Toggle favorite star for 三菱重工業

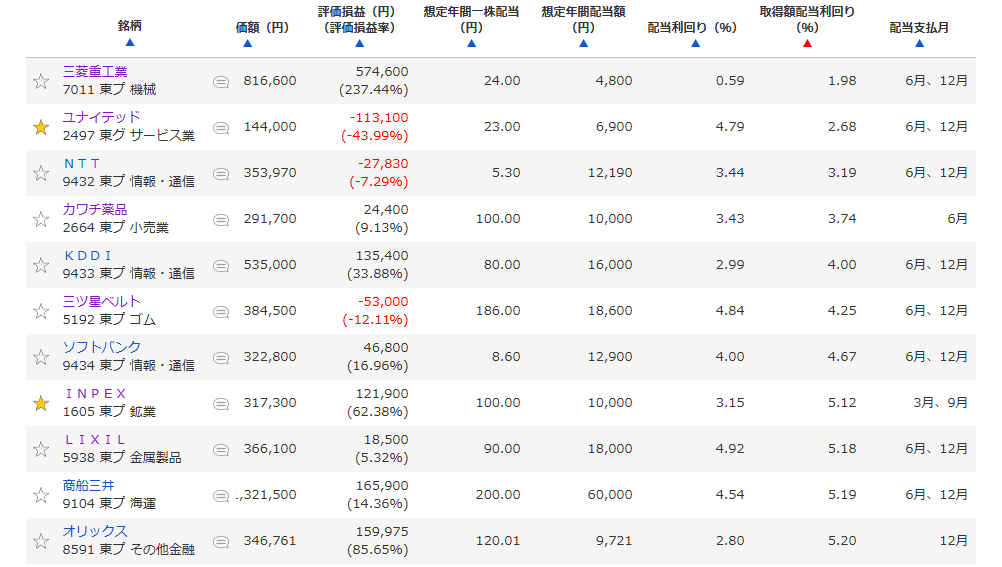coord(41,81)
